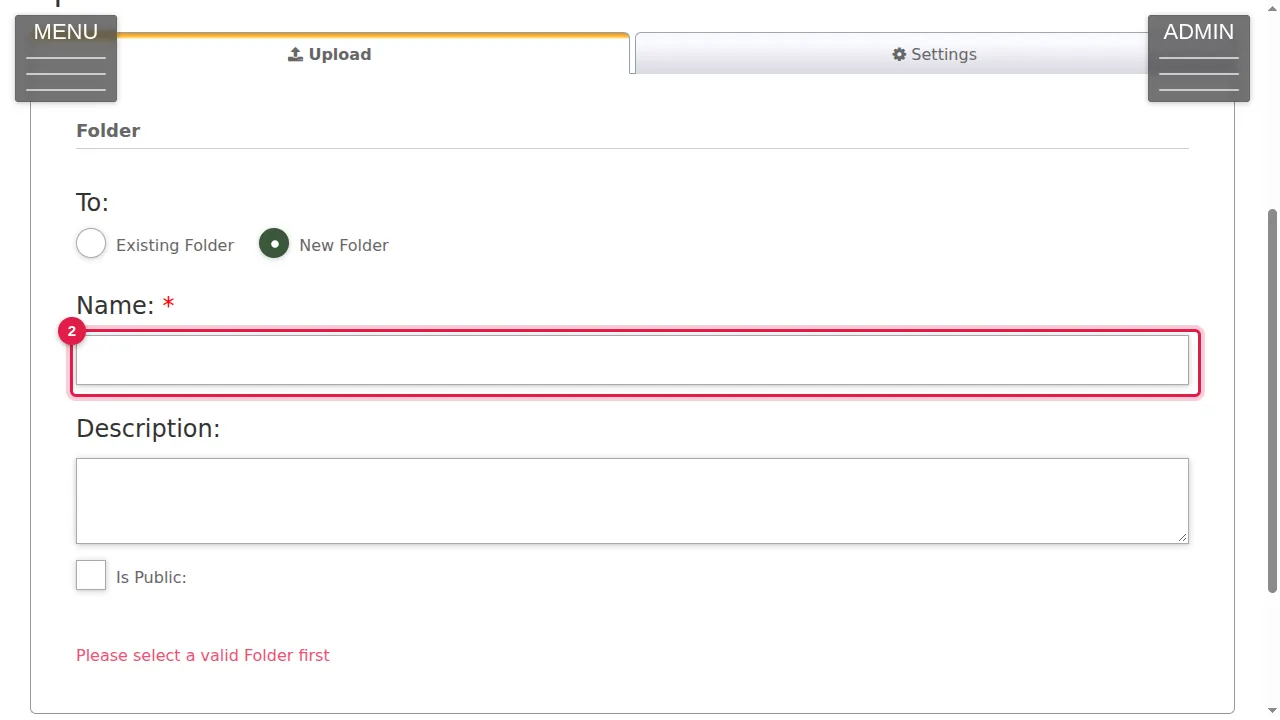The width and height of the screenshot is (1280, 720).
Task: Click the Folder section heading
Action: (108, 131)
